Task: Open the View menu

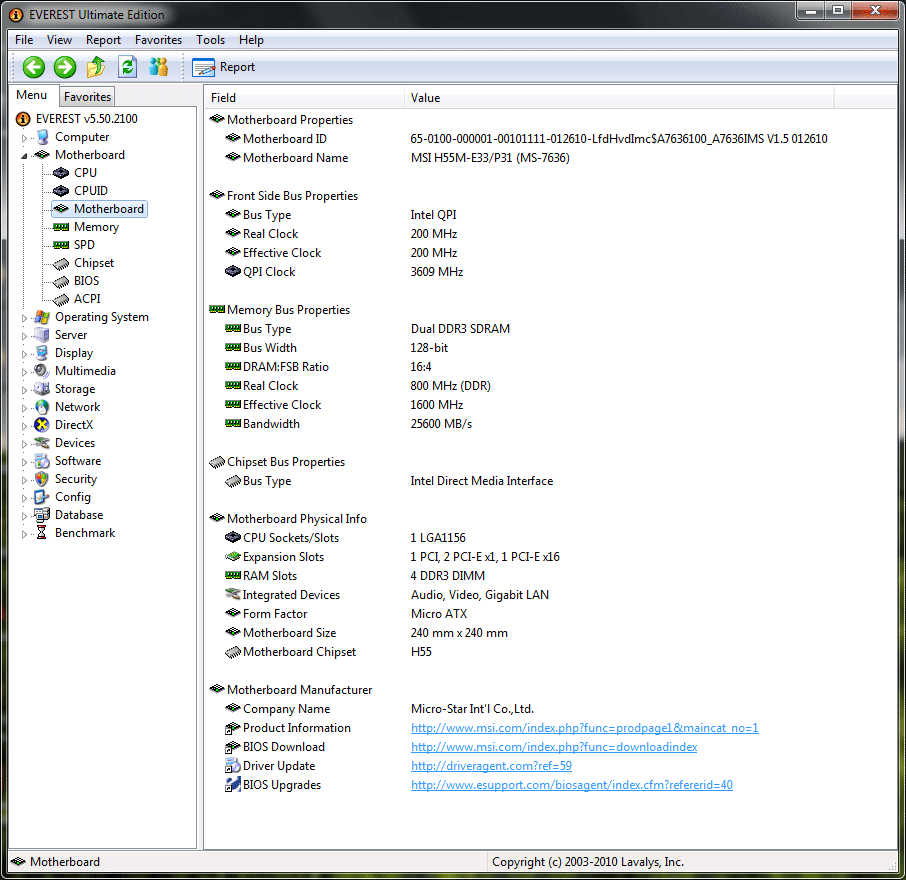Action: (60, 40)
